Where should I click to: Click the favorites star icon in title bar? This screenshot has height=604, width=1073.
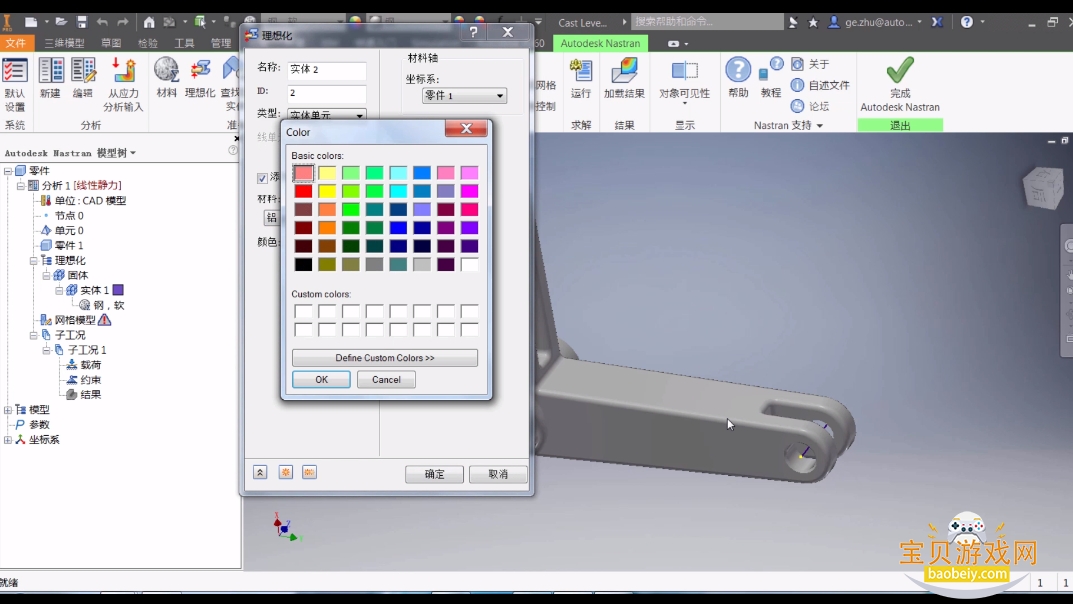point(813,23)
